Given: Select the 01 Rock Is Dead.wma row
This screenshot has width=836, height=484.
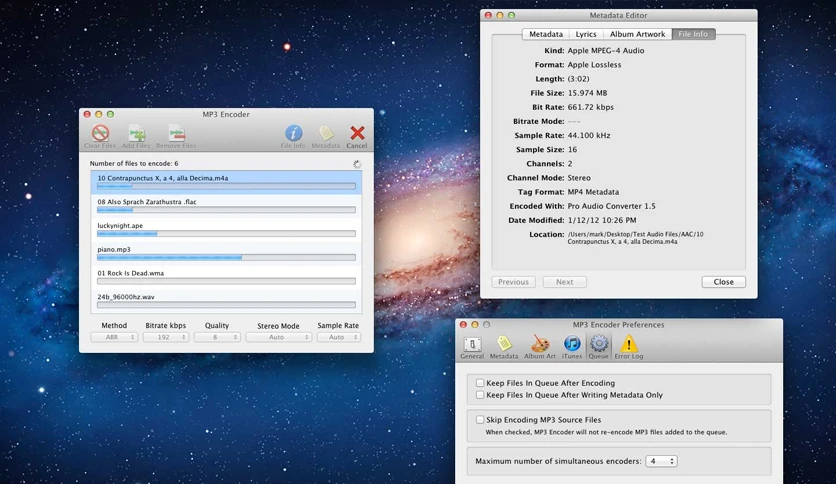Looking at the screenshot, I should click(226, 277).
